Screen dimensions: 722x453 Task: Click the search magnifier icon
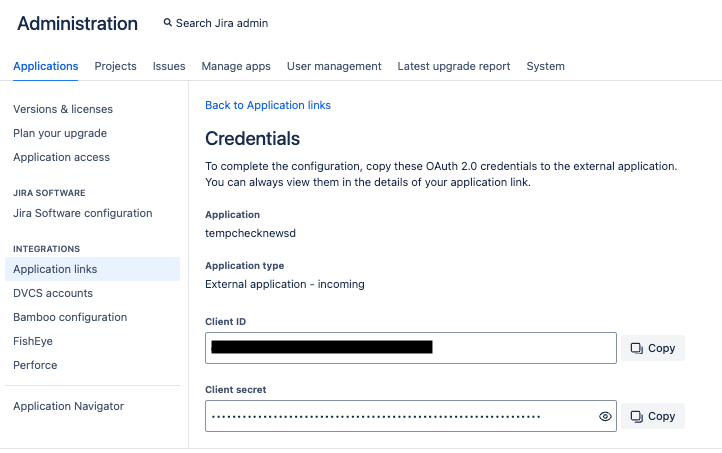click(x=168, y=23)
